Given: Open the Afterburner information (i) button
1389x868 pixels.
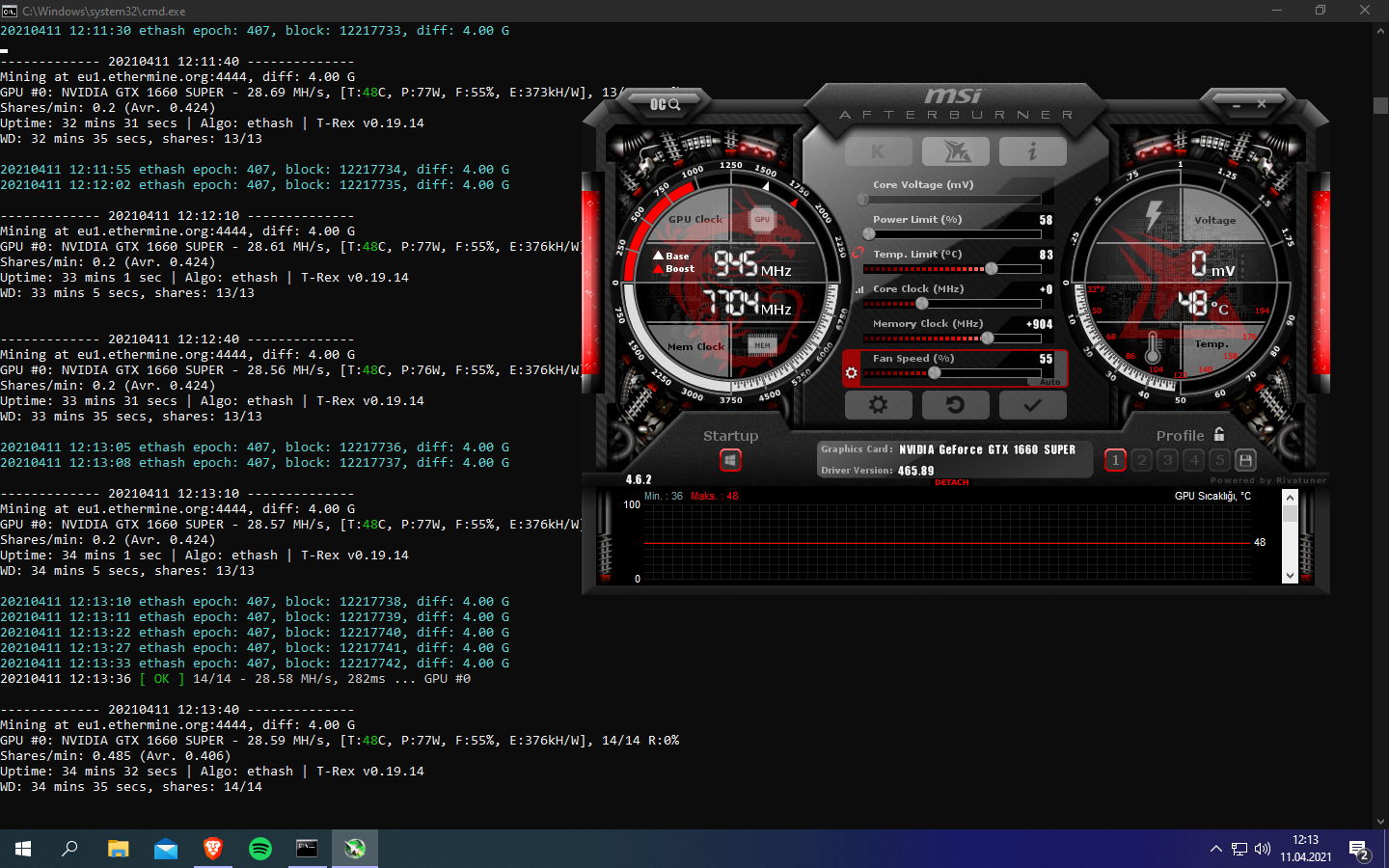Looking at the screenshot, I should point(1032,151).
